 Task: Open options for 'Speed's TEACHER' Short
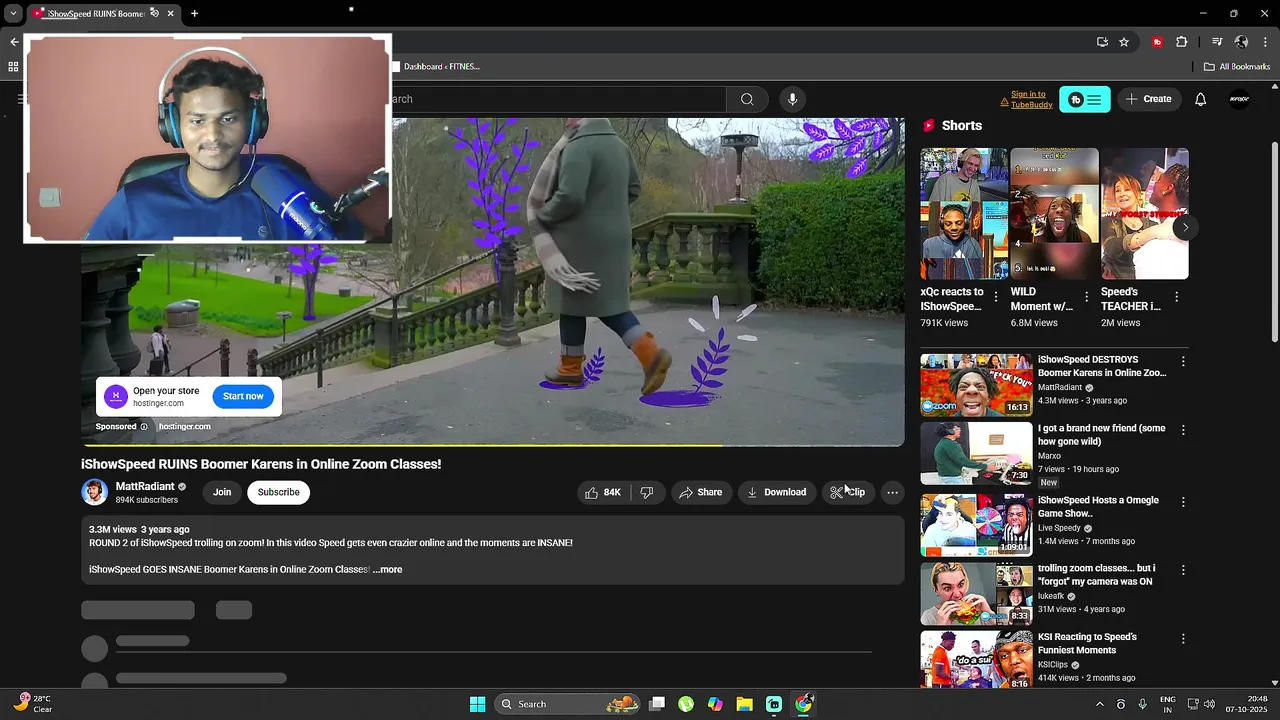click(x=1176, y=297)
